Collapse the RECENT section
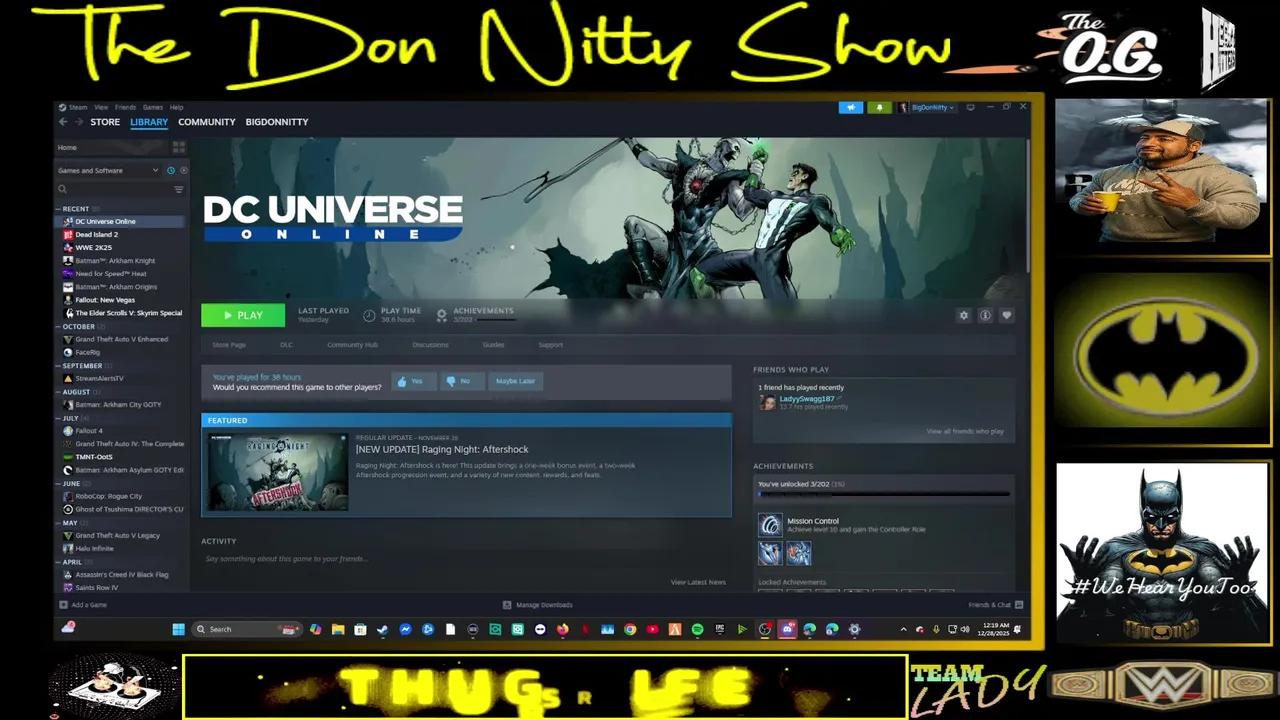Screen dimensions: 1280x720 click(75, 209)
